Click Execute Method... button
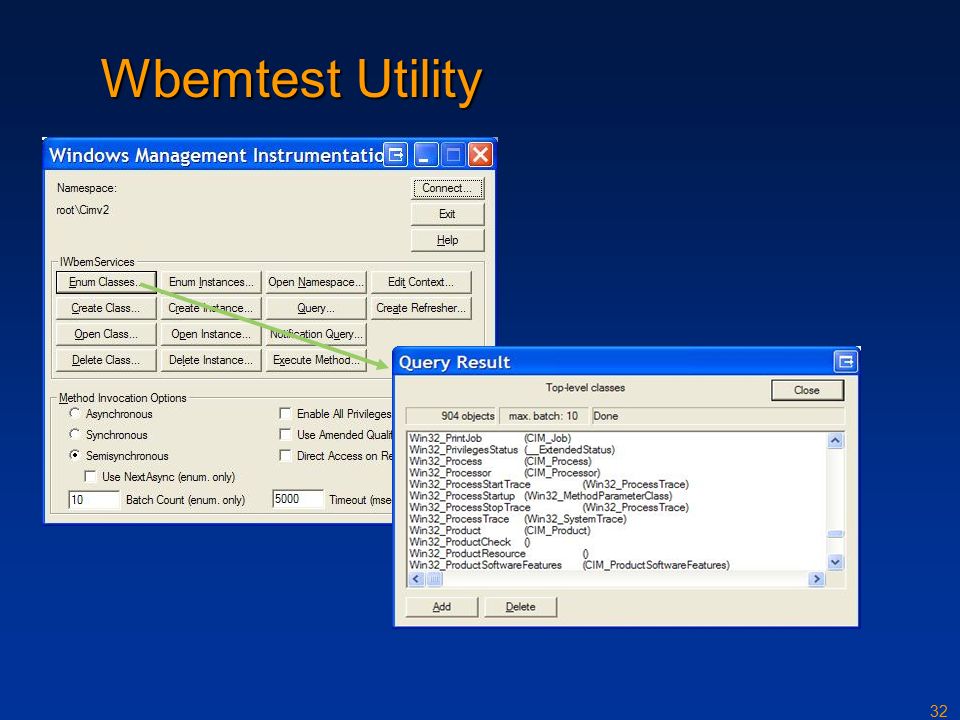Viewport: 960px width, 720px height. click(316, 360)
